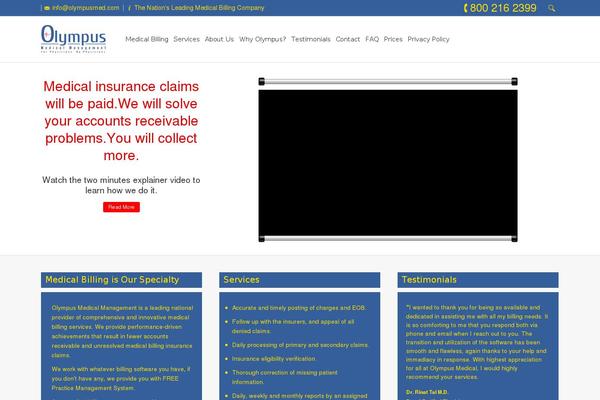Go to the About Us page
Viewport: 600px width, 400px height.
(219, 39)
